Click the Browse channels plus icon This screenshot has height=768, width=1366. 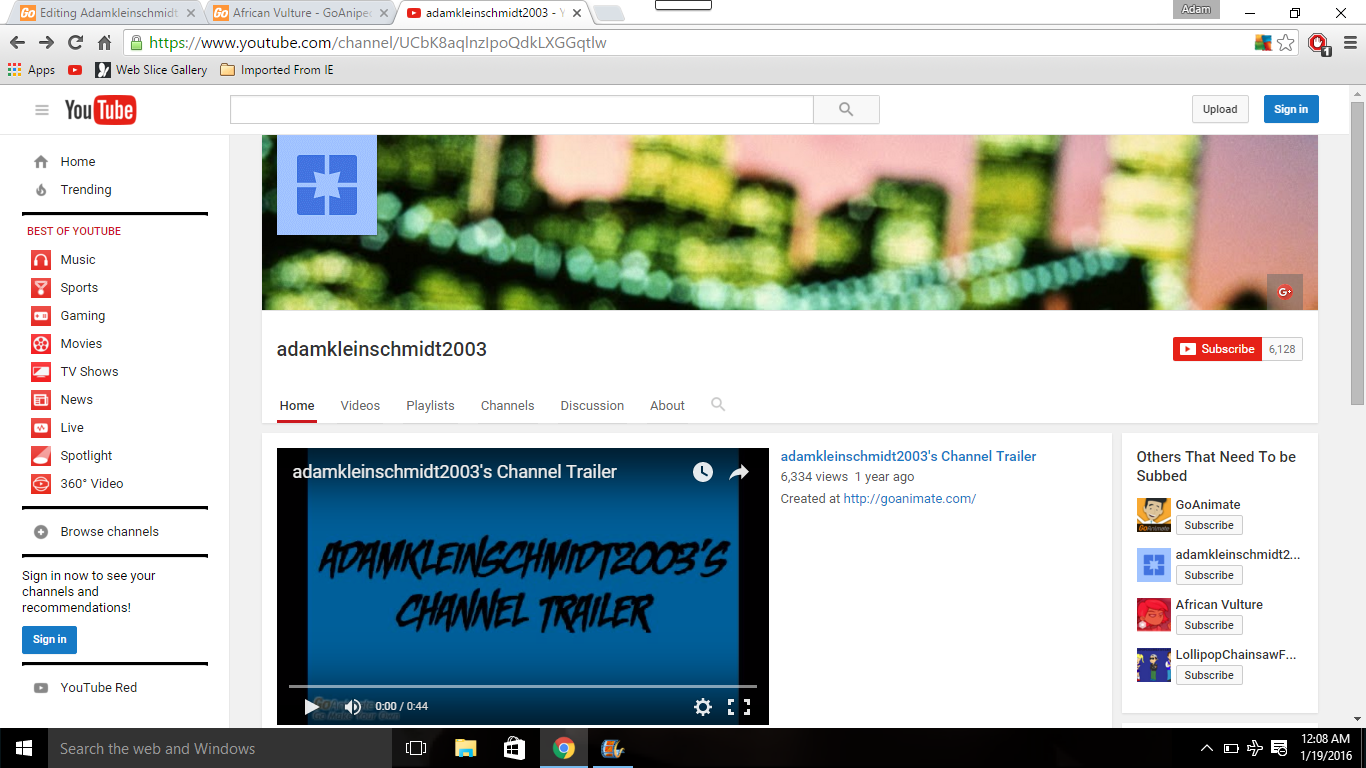click(41, 532)
